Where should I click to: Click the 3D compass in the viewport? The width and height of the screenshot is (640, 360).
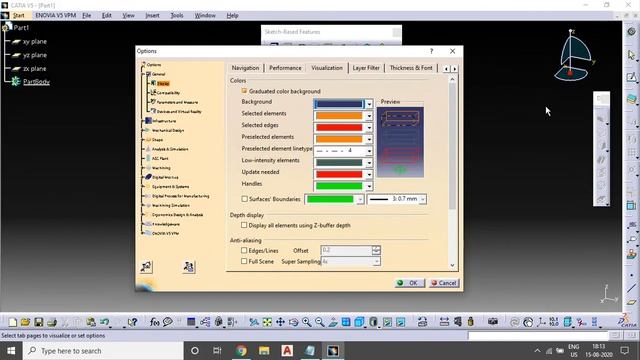click(575, 55)
